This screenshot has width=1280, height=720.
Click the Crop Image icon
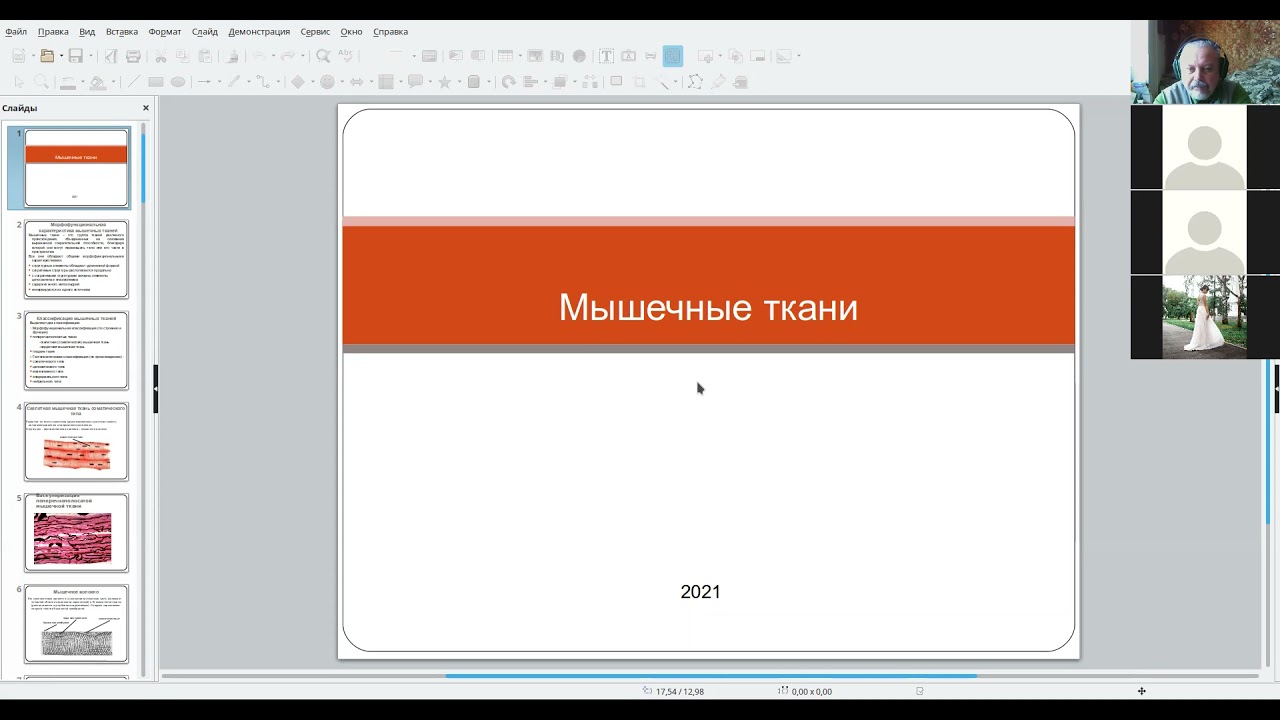click(x=640, y=82)
